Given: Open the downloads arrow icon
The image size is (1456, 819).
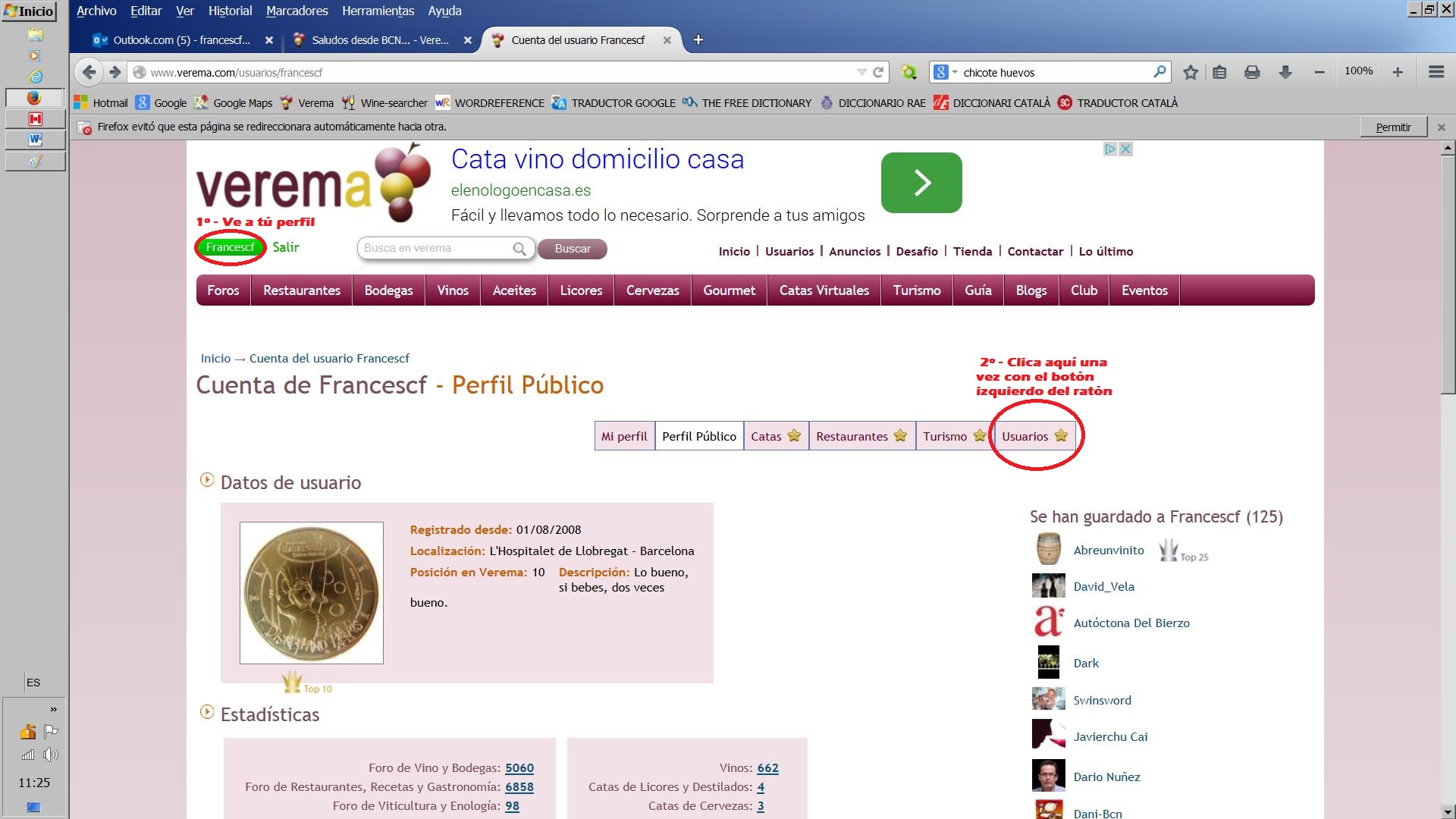Looking at the screenshot, I should pos(1285,72).
